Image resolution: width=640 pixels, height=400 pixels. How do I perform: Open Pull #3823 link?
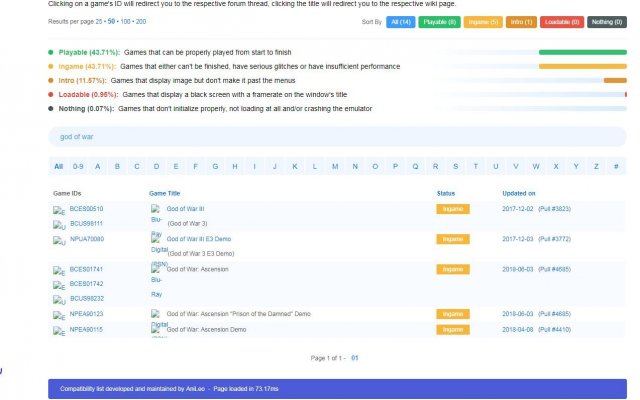[554, 209]
